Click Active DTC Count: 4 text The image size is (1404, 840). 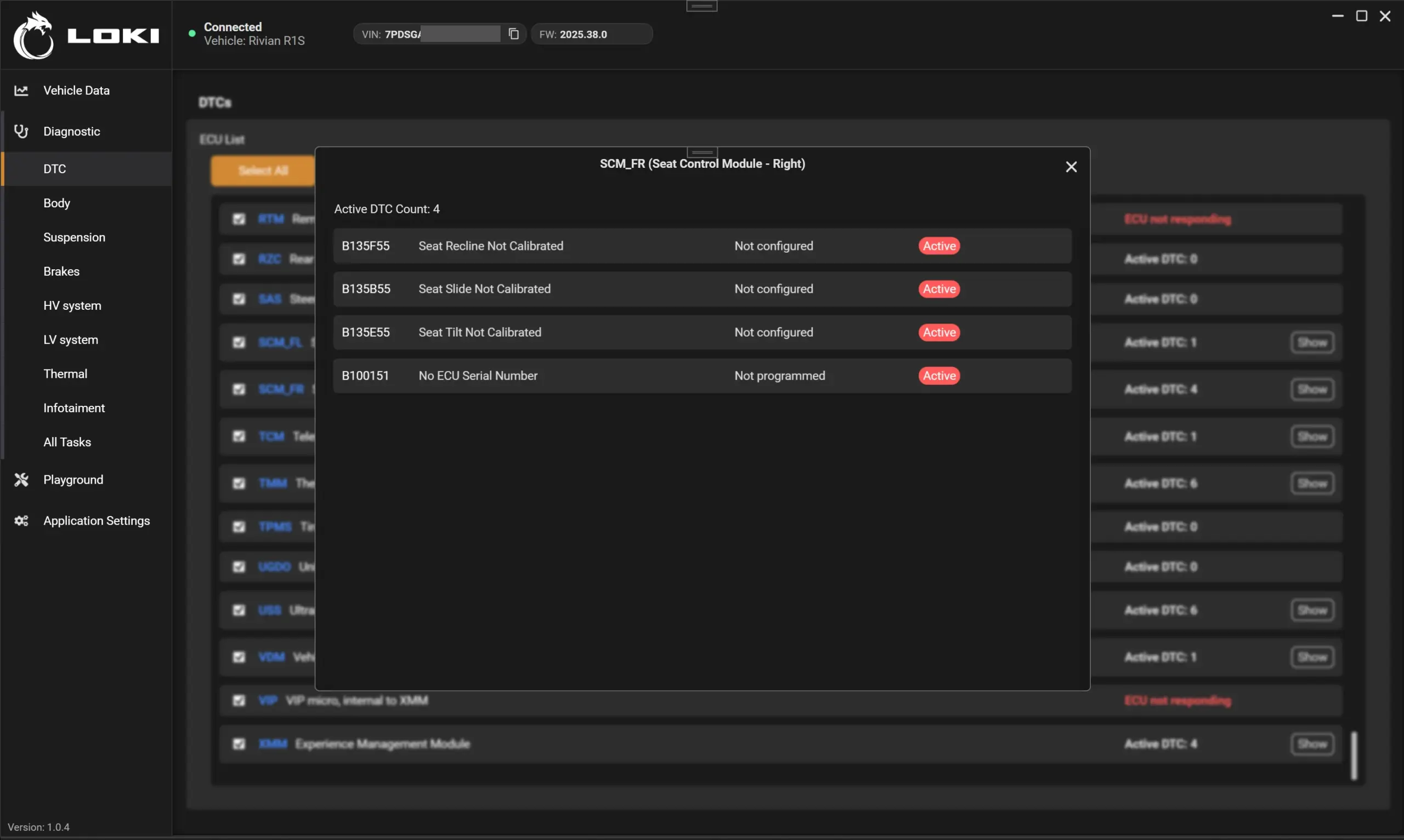(387, 209)
